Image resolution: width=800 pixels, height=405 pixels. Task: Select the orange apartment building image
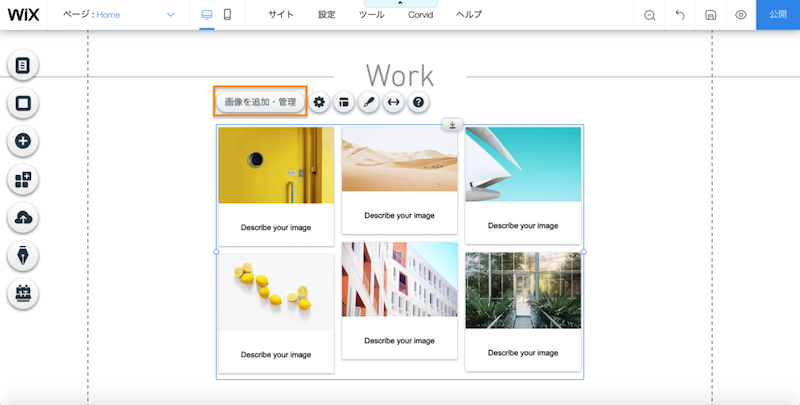pos(399,279)
